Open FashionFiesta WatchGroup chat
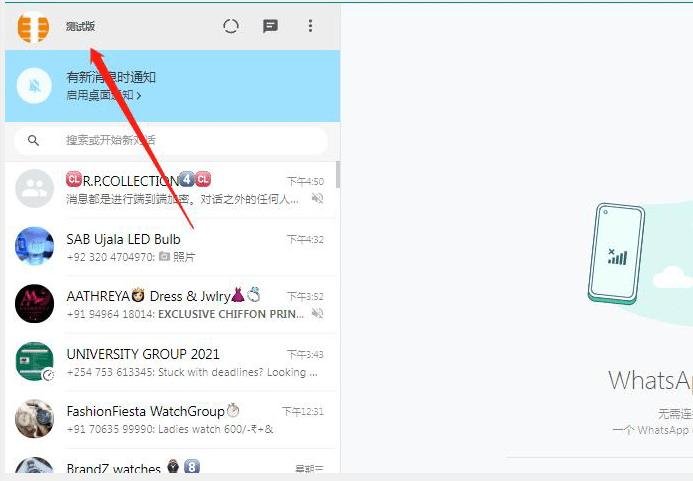 click(172, 419)
